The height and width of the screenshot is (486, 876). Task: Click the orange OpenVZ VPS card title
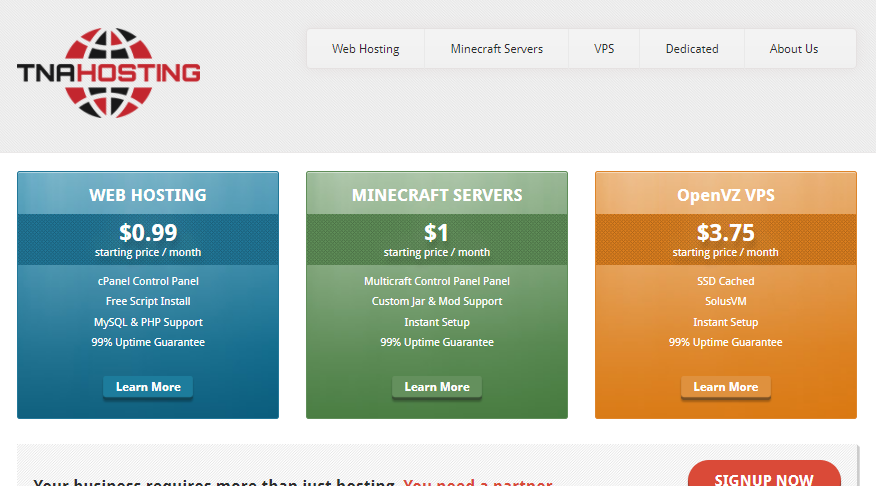point(725,195)
